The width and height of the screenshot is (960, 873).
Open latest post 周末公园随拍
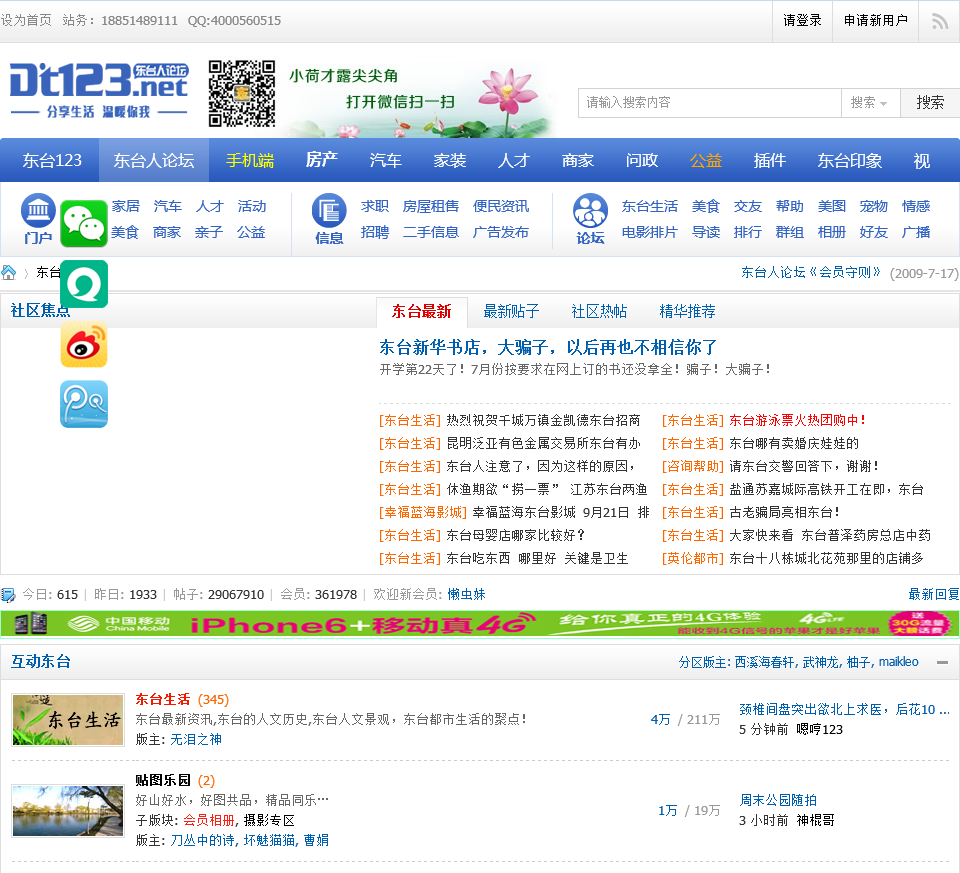click(x=778, y=800)
